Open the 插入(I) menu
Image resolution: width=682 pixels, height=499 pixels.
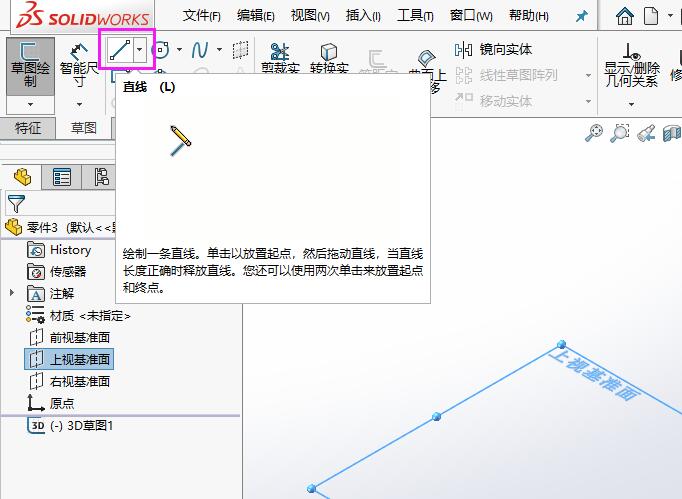point(363,16)
